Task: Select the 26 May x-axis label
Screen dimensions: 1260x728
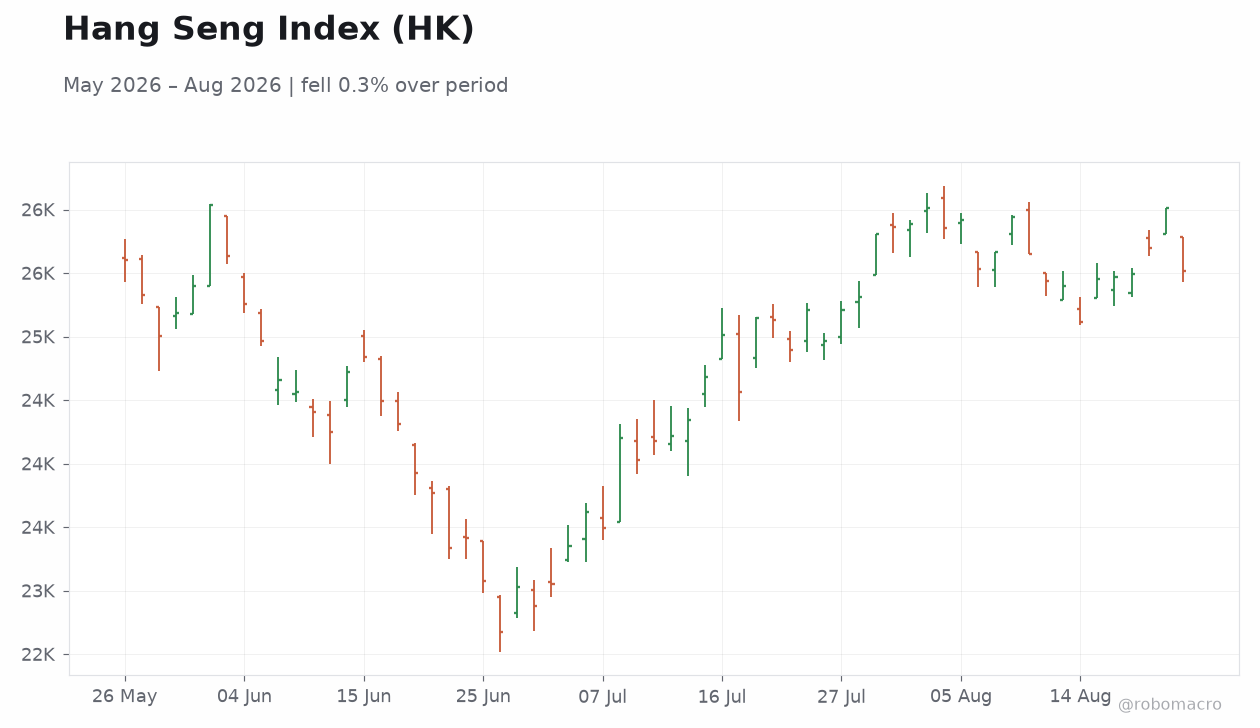Action: coord(125,697)
